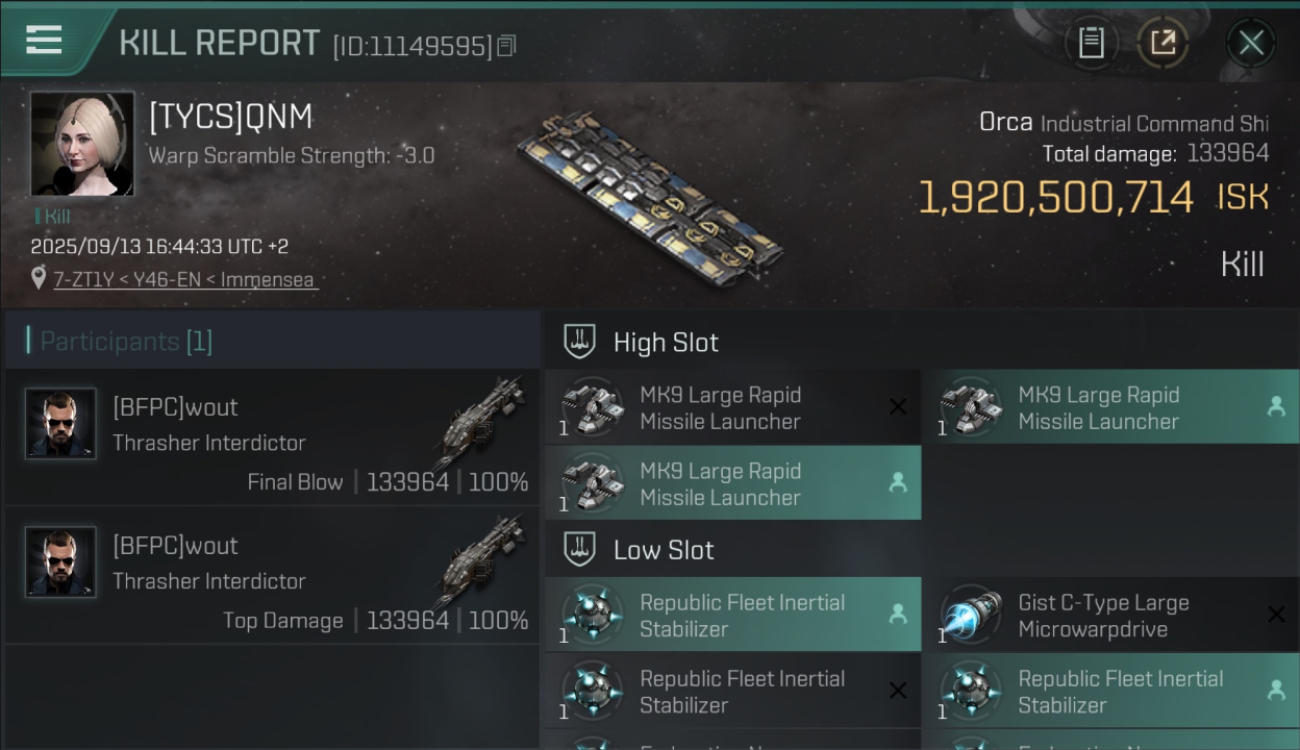Open the 7-ZT1Y location link

(185, 280)
